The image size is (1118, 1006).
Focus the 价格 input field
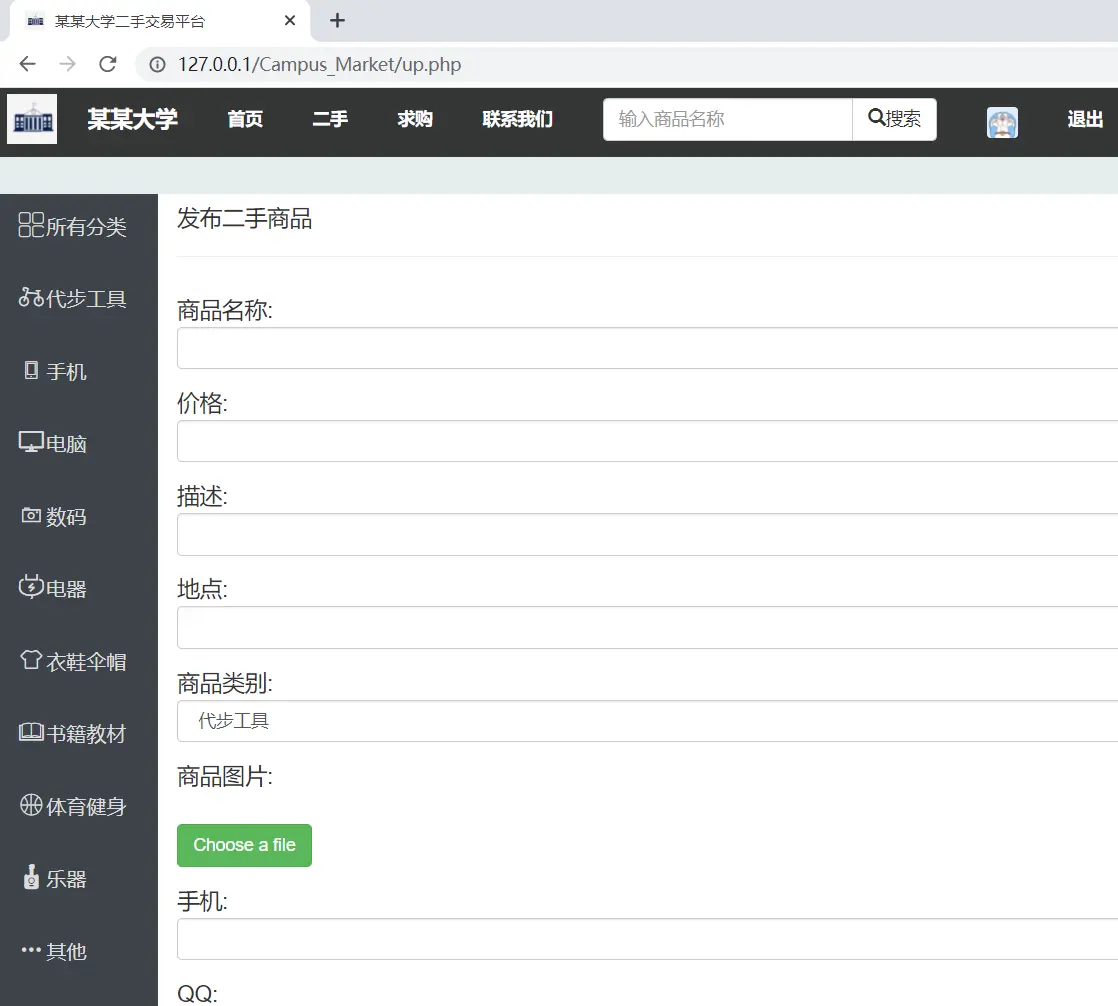(647, 441)
